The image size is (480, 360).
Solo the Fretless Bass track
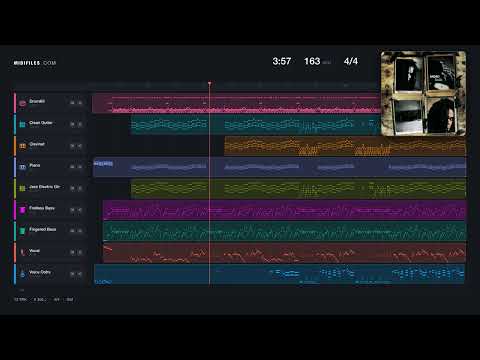80,210
